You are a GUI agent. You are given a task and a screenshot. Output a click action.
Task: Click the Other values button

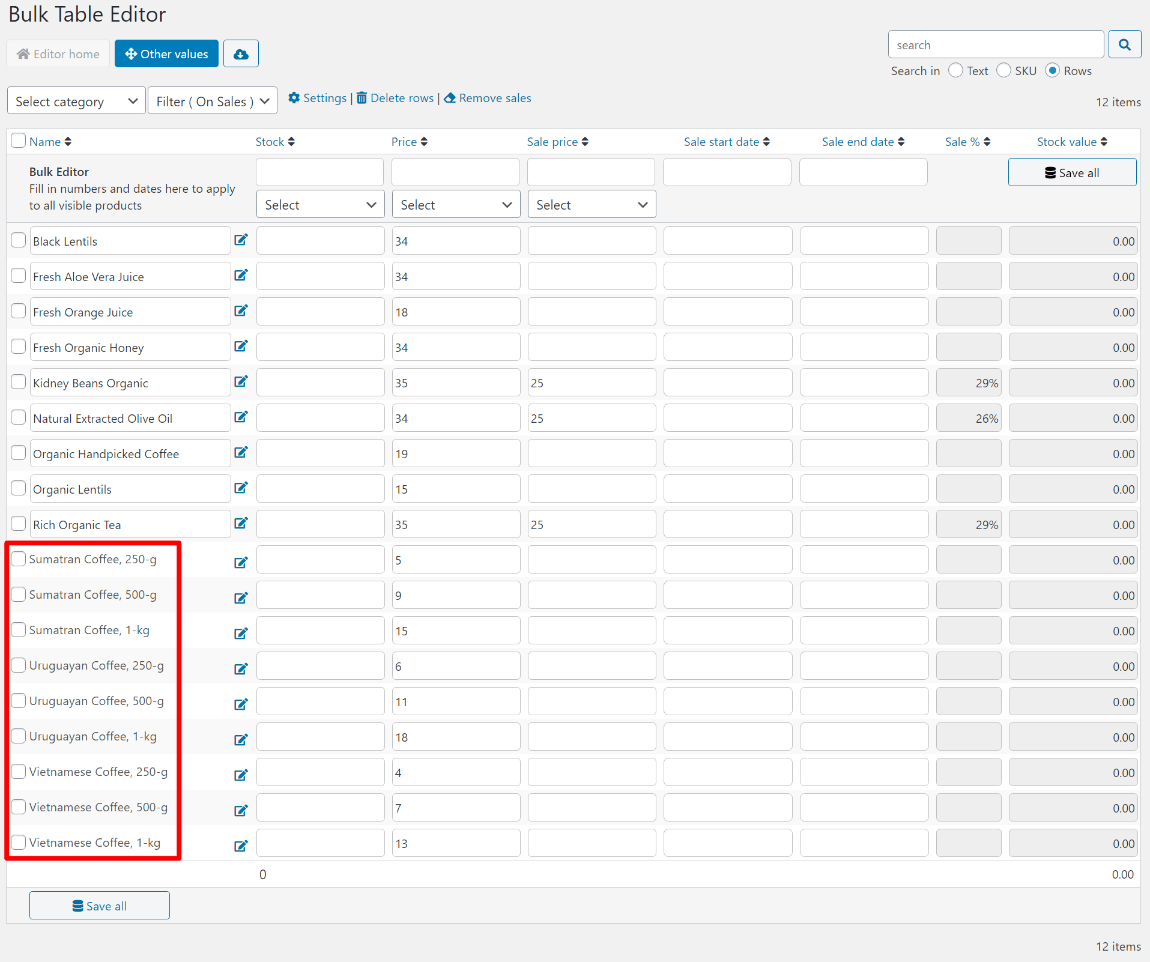[x=166, y=54]
